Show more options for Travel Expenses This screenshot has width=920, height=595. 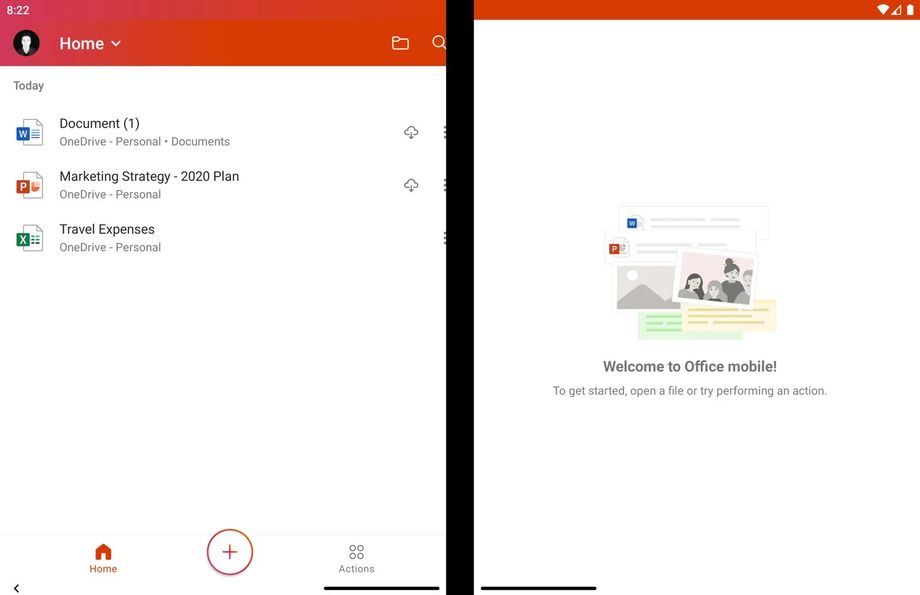[x=443, y=238]
